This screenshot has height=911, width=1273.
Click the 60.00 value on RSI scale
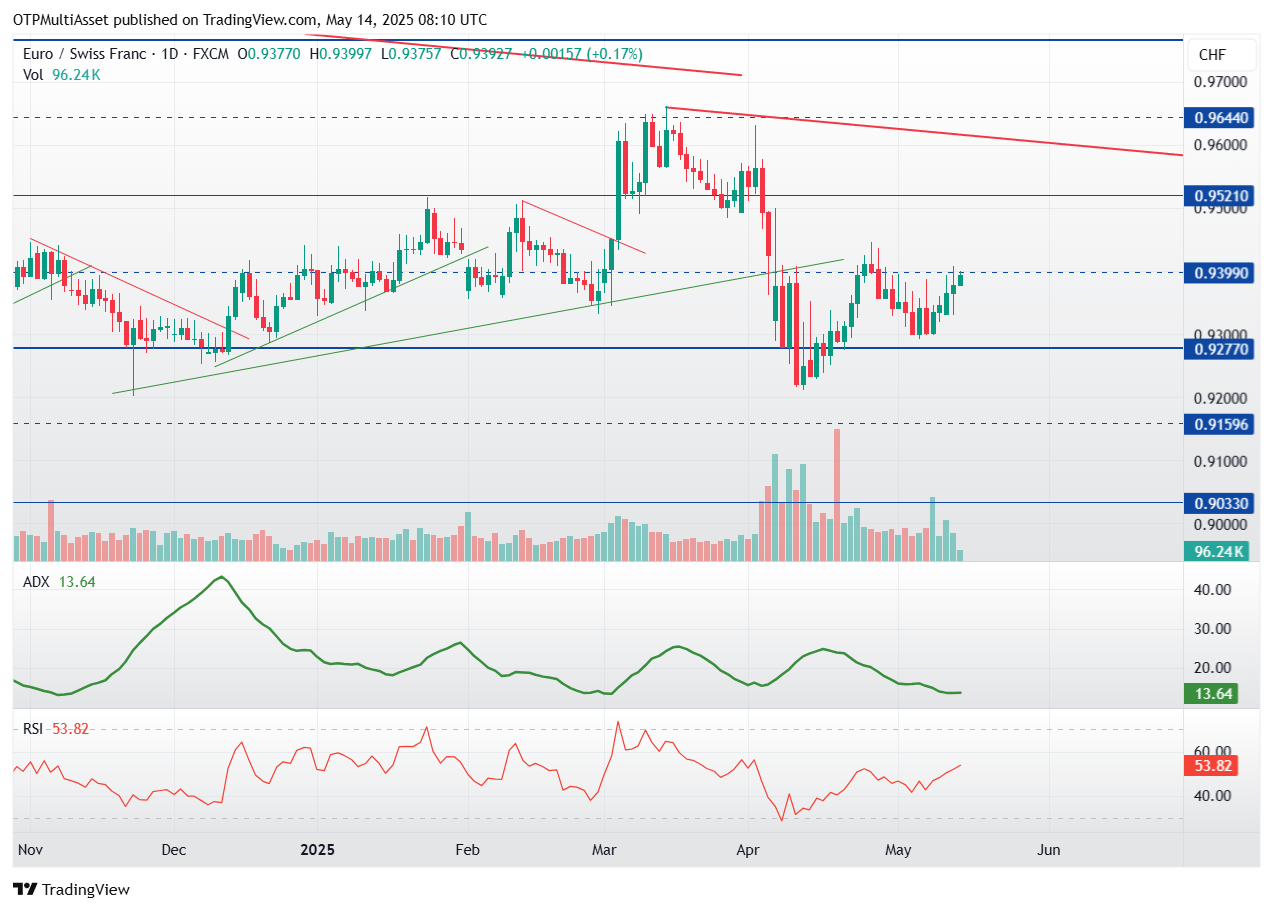click(1211, 751)
